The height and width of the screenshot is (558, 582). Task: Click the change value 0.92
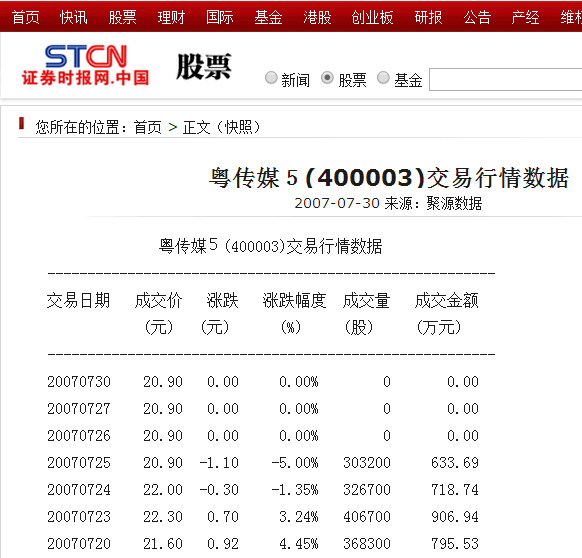tap(223, 544)
